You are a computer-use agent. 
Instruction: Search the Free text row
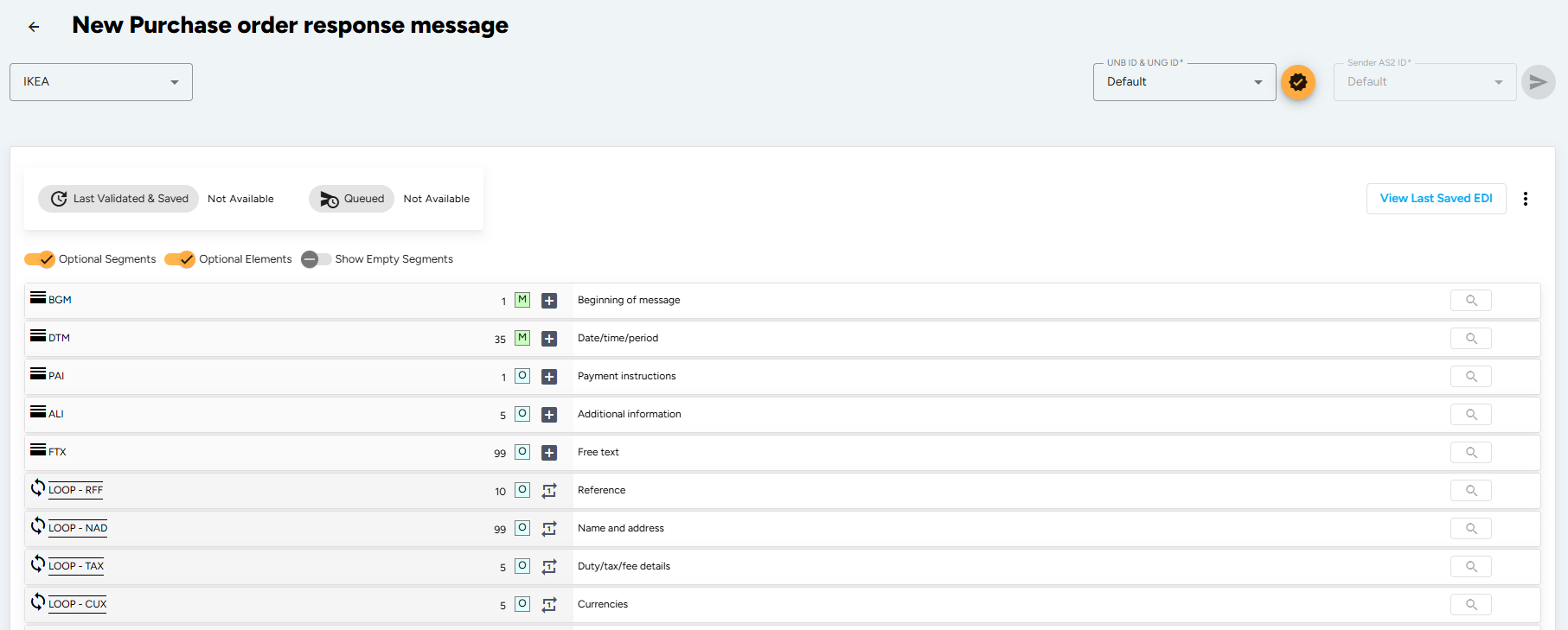[x=1471, y=453]
